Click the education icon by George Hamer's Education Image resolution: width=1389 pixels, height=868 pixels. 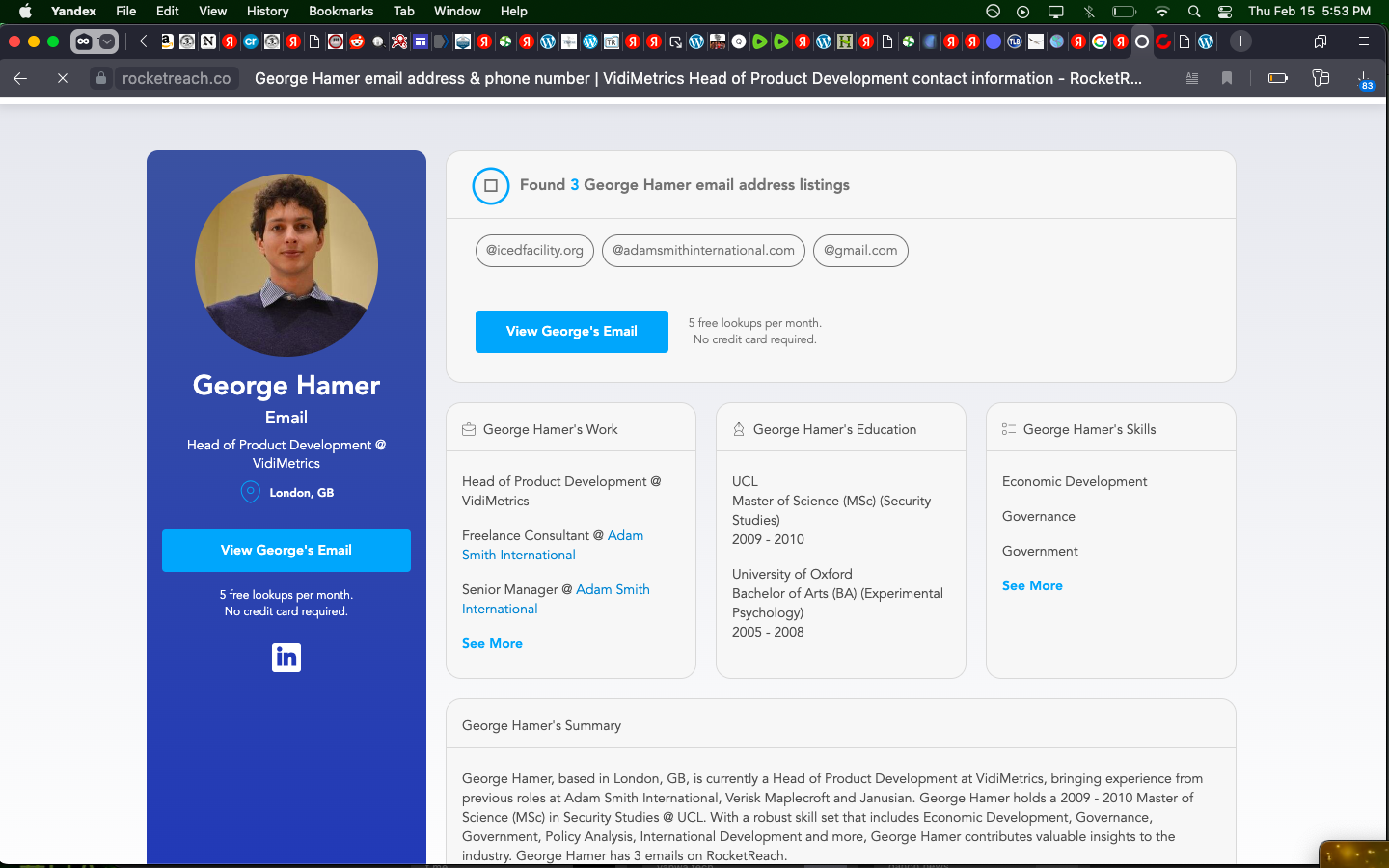[739, 429]
